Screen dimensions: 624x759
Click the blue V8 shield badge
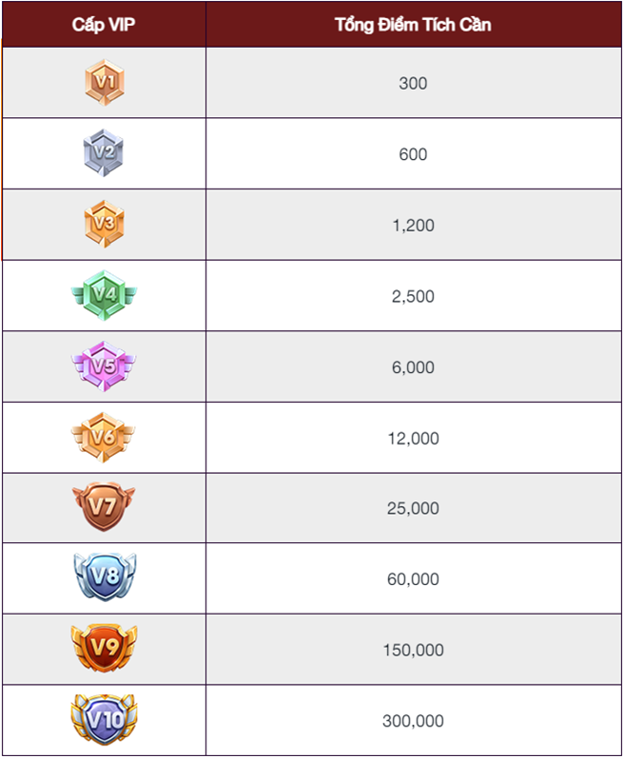point(105,577)
